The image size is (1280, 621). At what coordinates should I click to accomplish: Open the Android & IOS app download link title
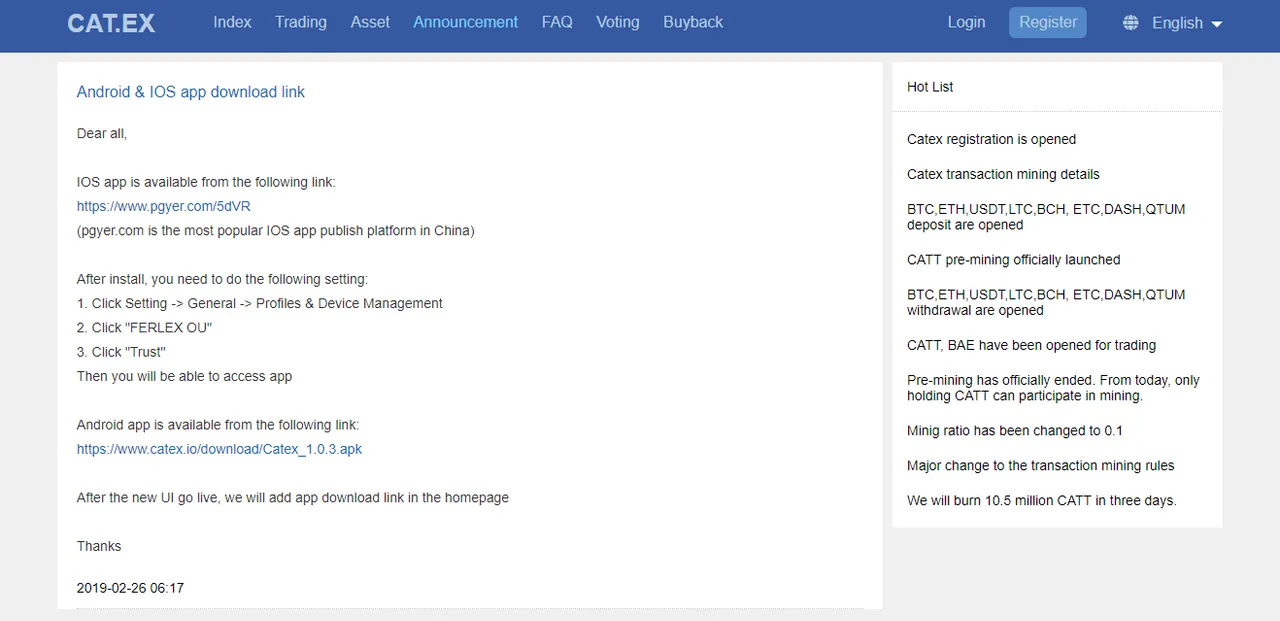coord(191,92)
